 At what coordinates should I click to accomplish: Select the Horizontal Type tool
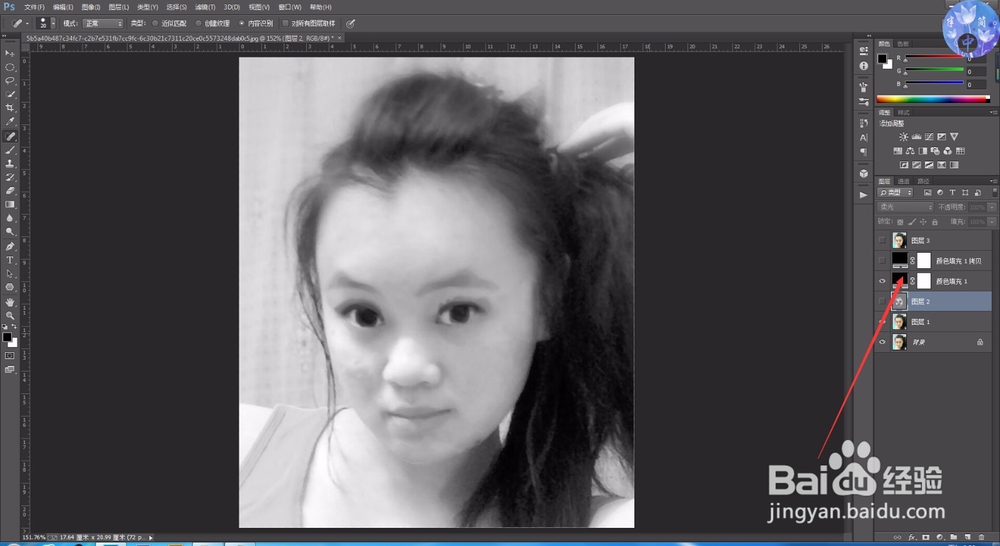click(10, 260)
